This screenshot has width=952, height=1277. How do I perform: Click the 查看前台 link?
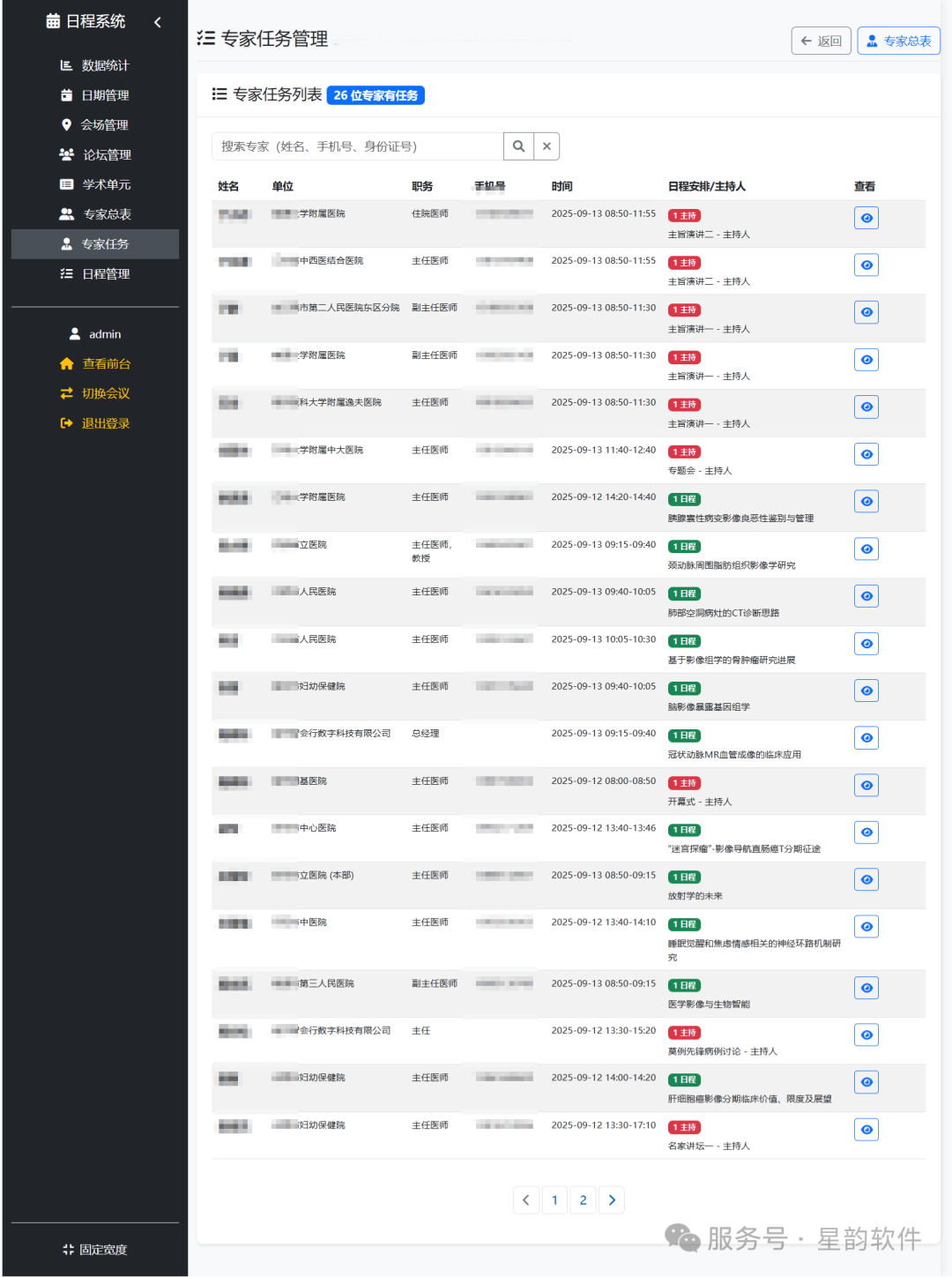pyautogui.click(x=95, y=364)
